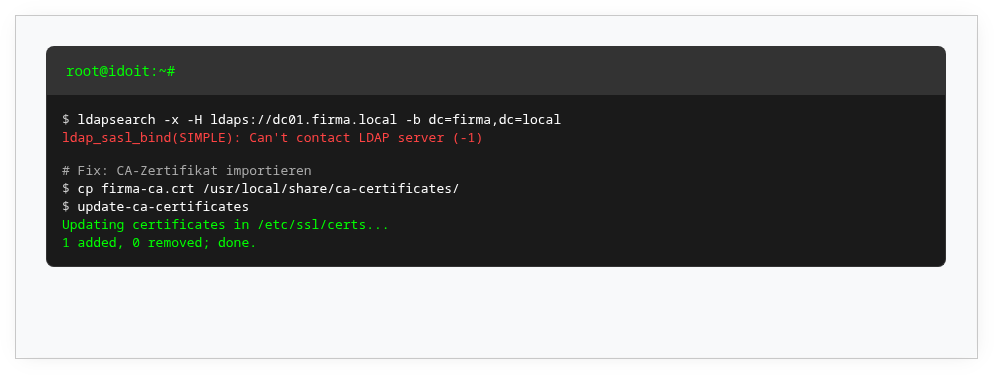Click the red ldap_sasl_bind error message
The width and height of the screenshot is (994, 375).
point(273,137)
